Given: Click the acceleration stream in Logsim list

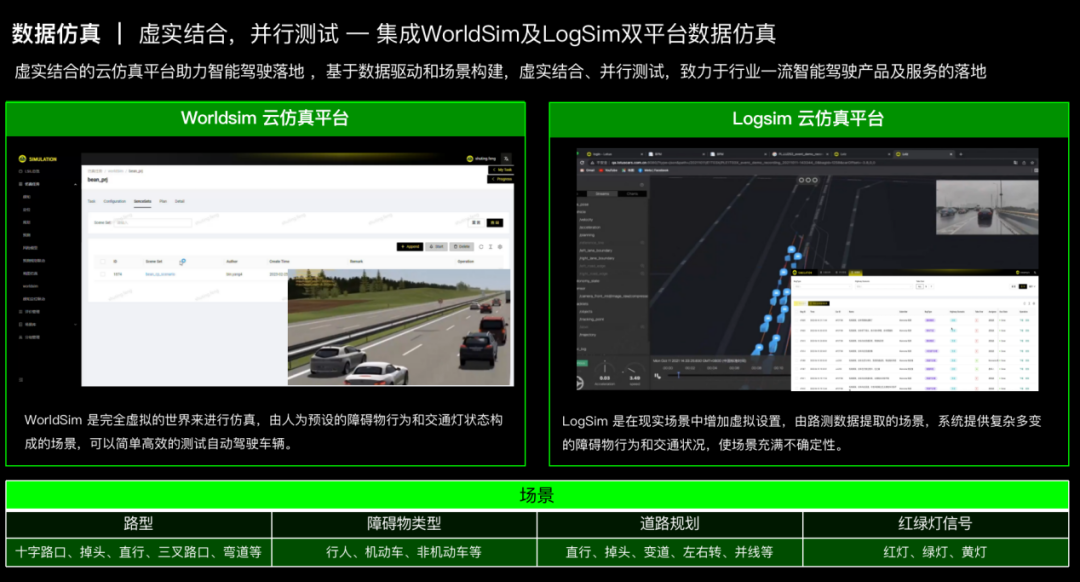Looking at the screenshot, I should pos(590,227).
